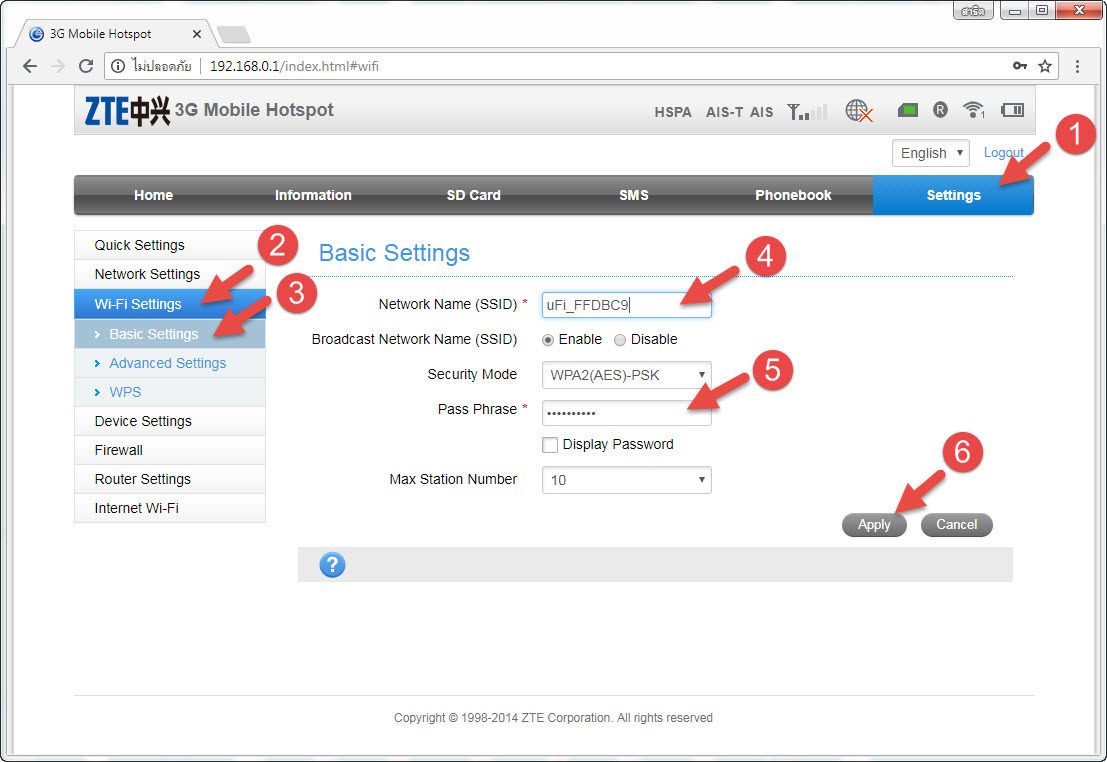Screen dimensions: 1107x762
Task: Click the Wi-Fi connected users icon
Action: click(974, 109)
